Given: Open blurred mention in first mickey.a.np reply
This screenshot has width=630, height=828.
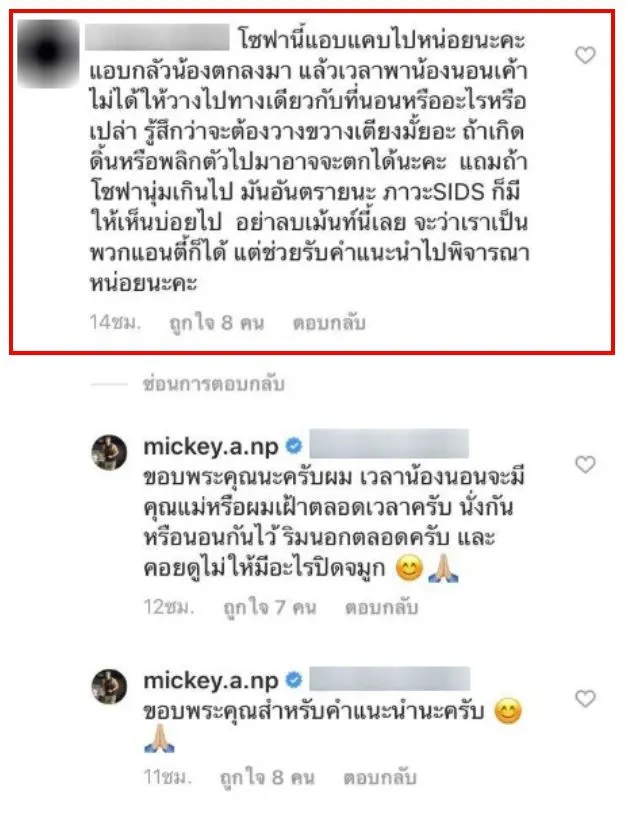Looking at the screenshot, I should (389, 445).
